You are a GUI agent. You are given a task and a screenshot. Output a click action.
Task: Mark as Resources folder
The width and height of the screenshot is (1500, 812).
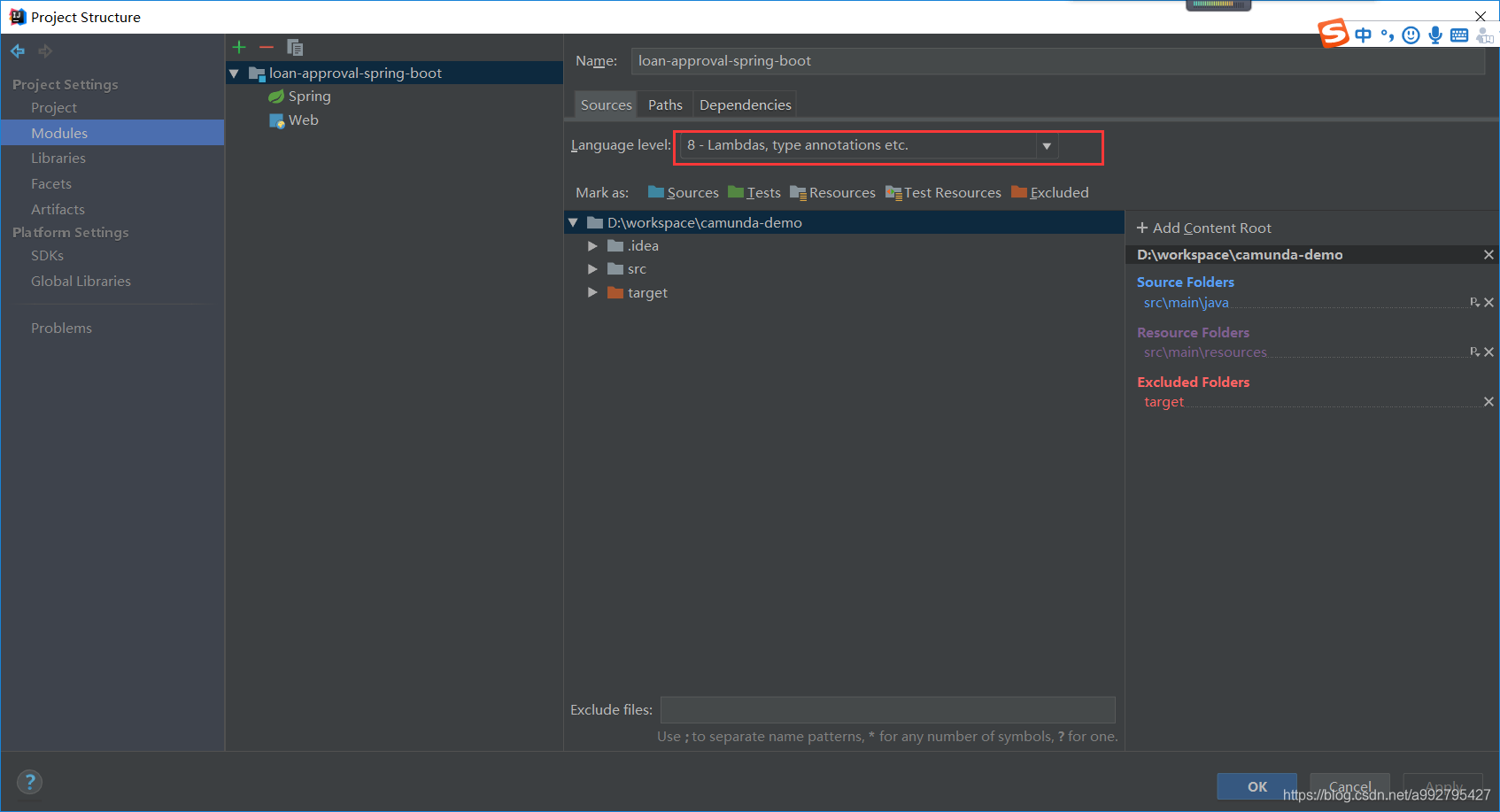coord(832,192)
